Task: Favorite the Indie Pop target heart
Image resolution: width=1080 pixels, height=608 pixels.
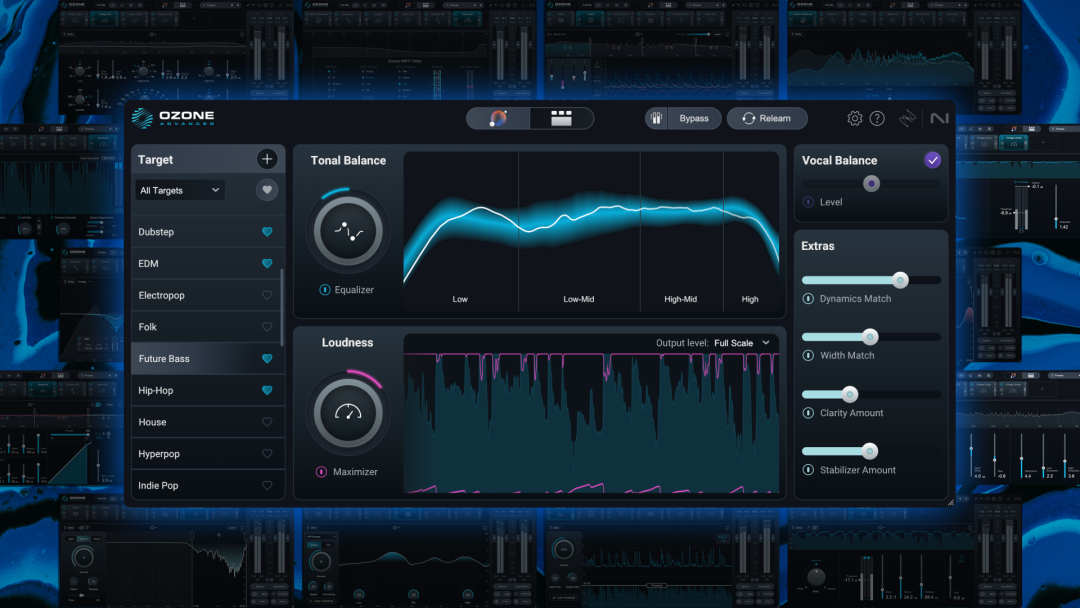Action: [x=267, y=485]
